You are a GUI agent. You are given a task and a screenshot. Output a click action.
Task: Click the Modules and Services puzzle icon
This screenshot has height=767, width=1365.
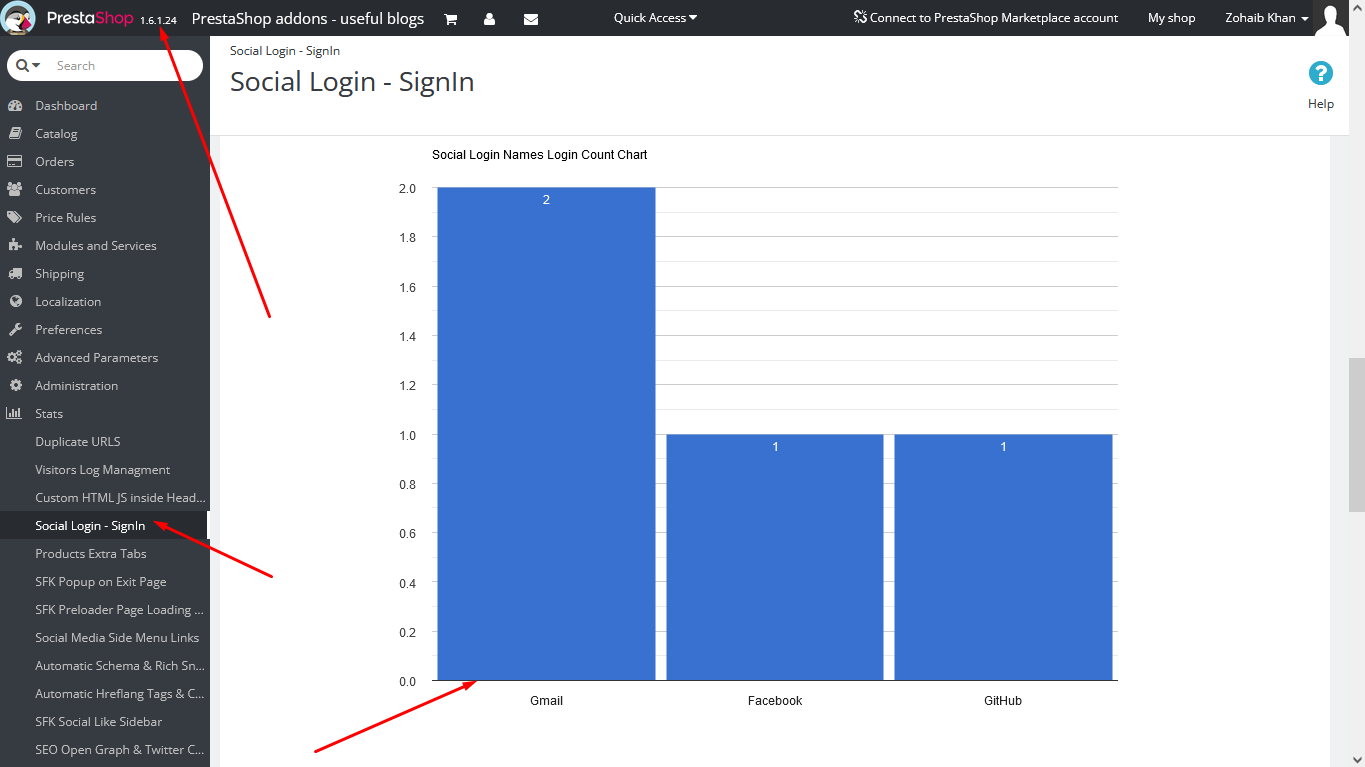pos(15,245)
